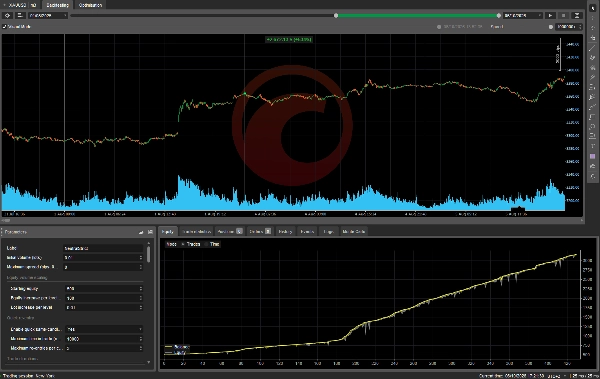The height and width of the screenshot is (379, 600).
Task: Open the History tab
Action: (285, 231)
